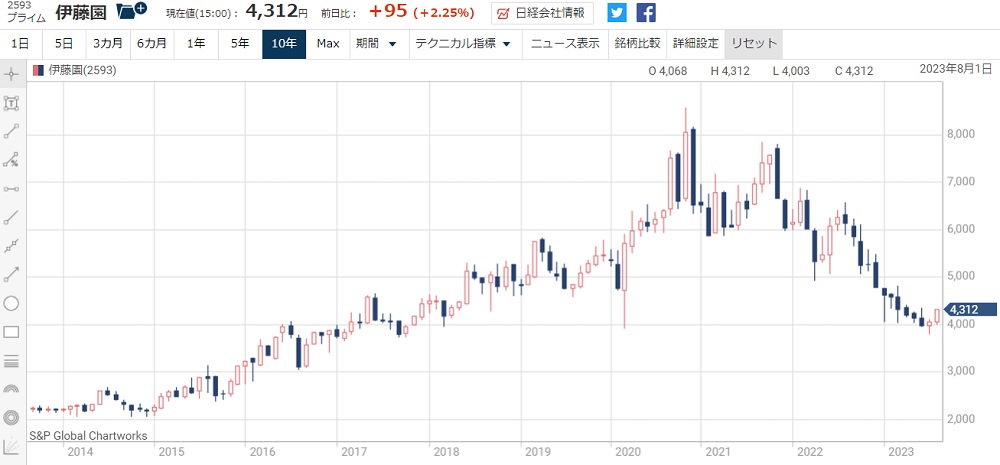This screenshot has height=465, width=1000.
Task: Share on Twitter icon
Action: click(617, 12)
